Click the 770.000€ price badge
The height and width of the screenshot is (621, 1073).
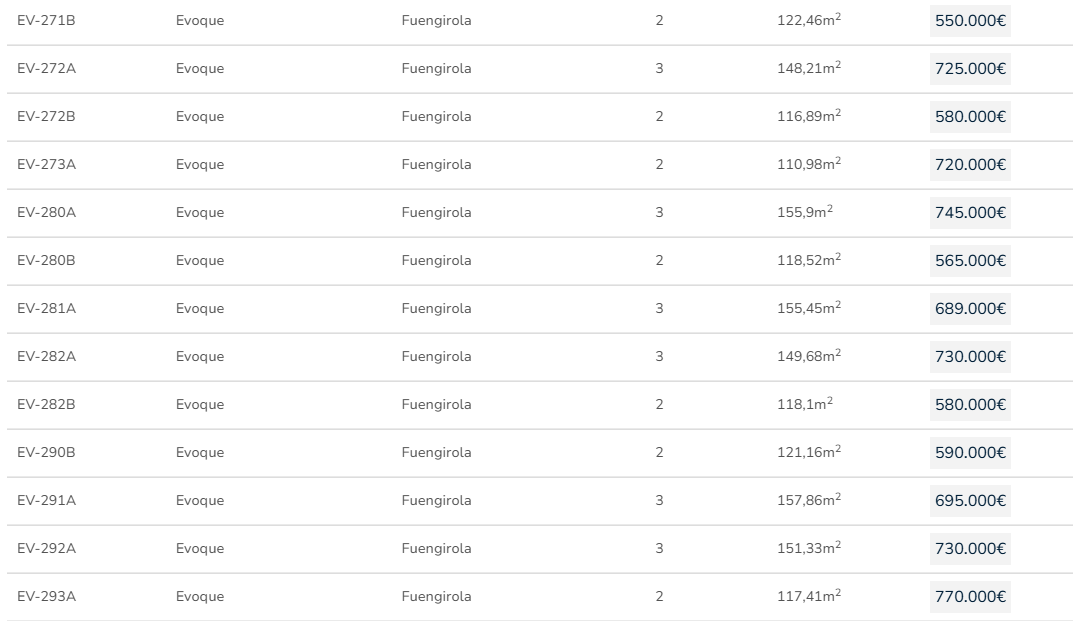pyautogui.click(x=970, y=597)
